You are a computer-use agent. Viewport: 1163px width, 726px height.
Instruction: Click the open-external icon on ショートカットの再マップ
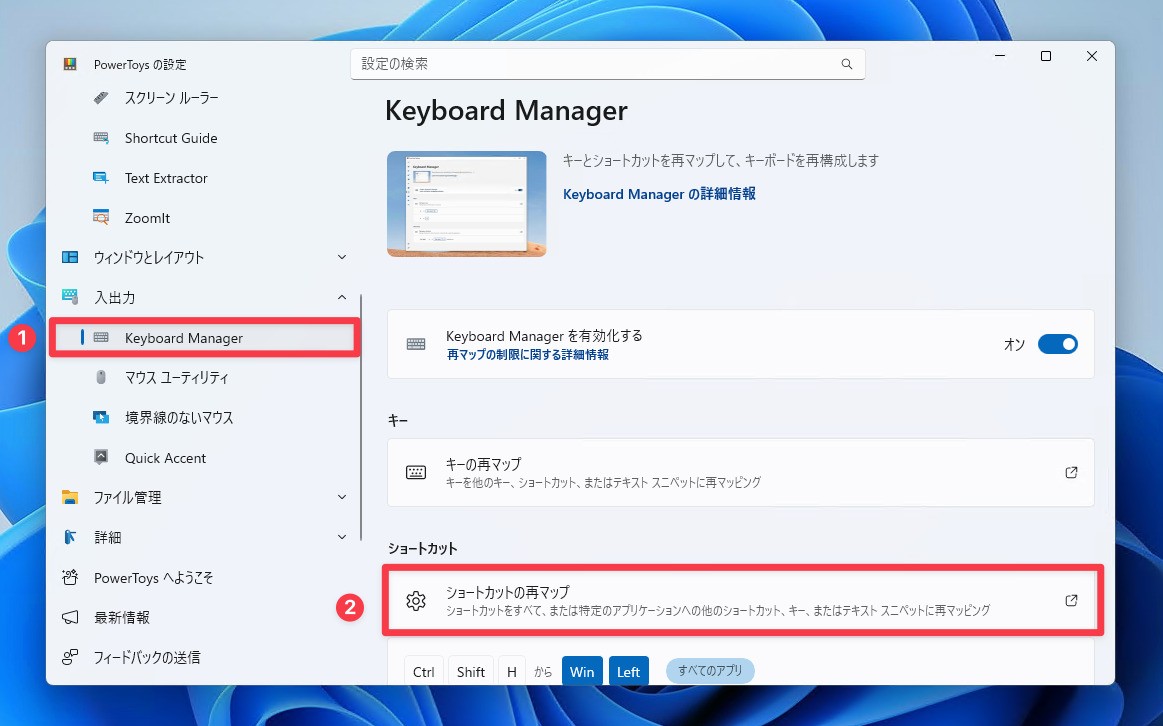point(1071,601)
